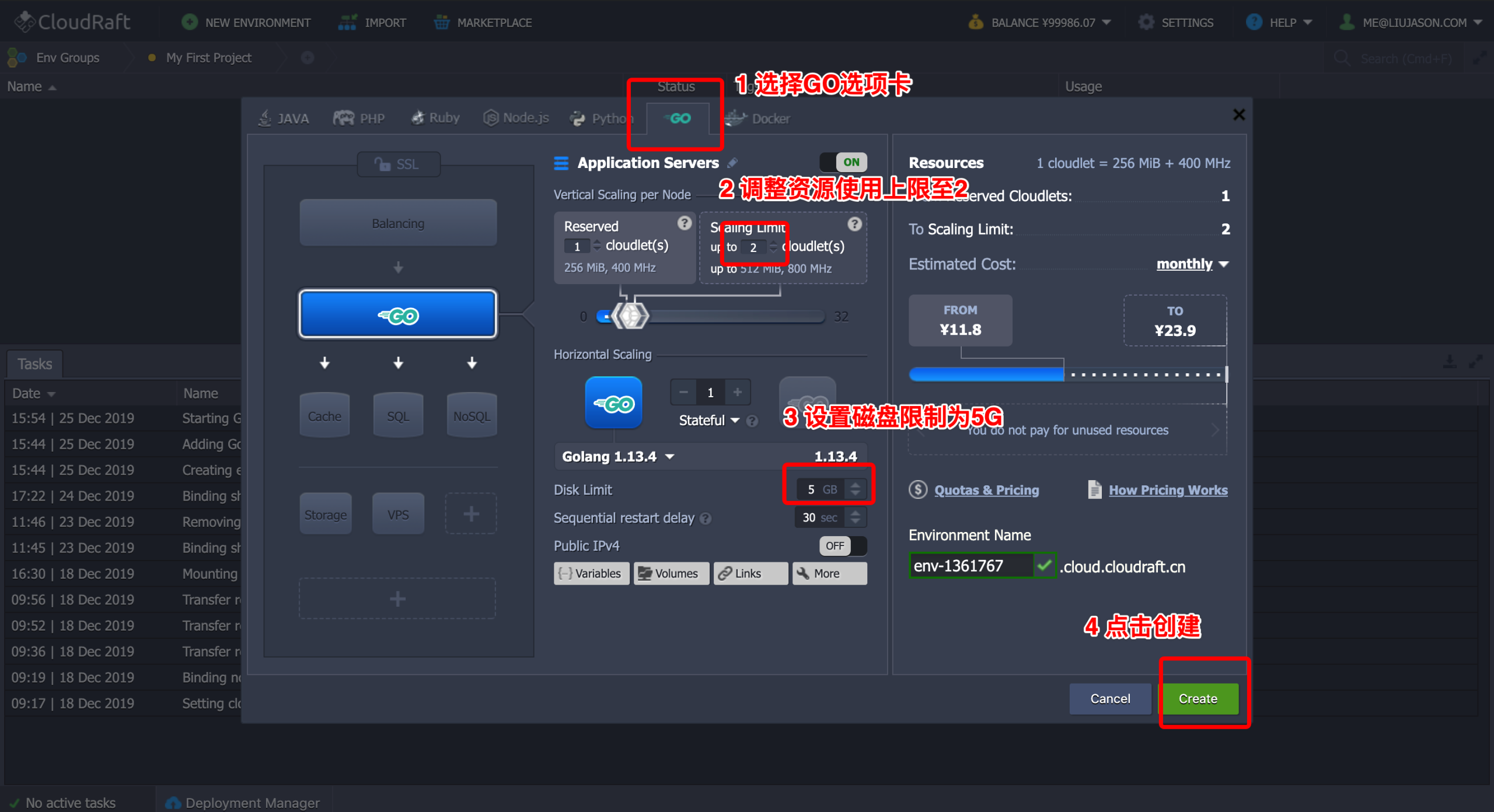Toggle the SSL option

[x=399, y=164]
